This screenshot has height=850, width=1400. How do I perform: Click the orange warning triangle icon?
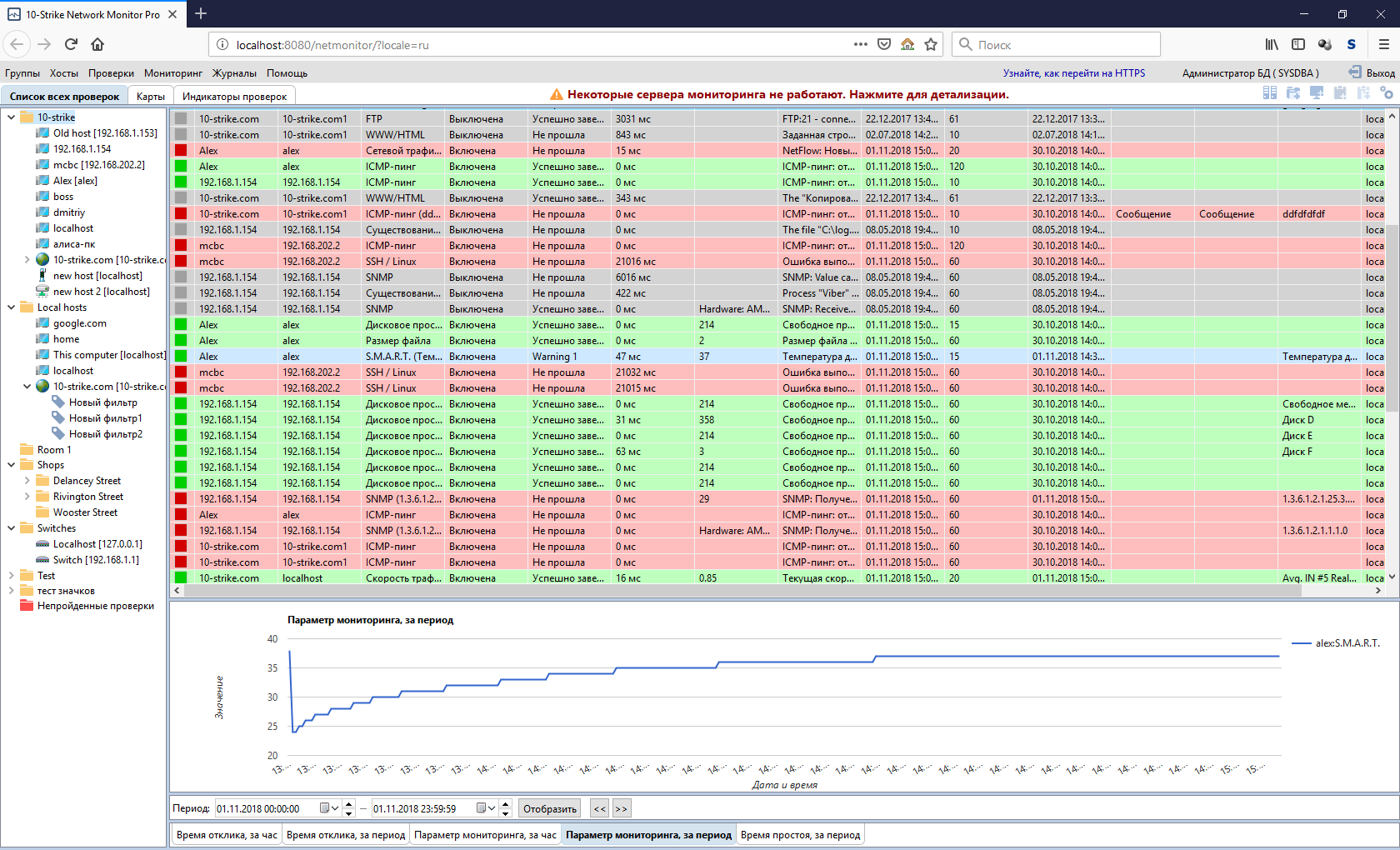[557, 95]
